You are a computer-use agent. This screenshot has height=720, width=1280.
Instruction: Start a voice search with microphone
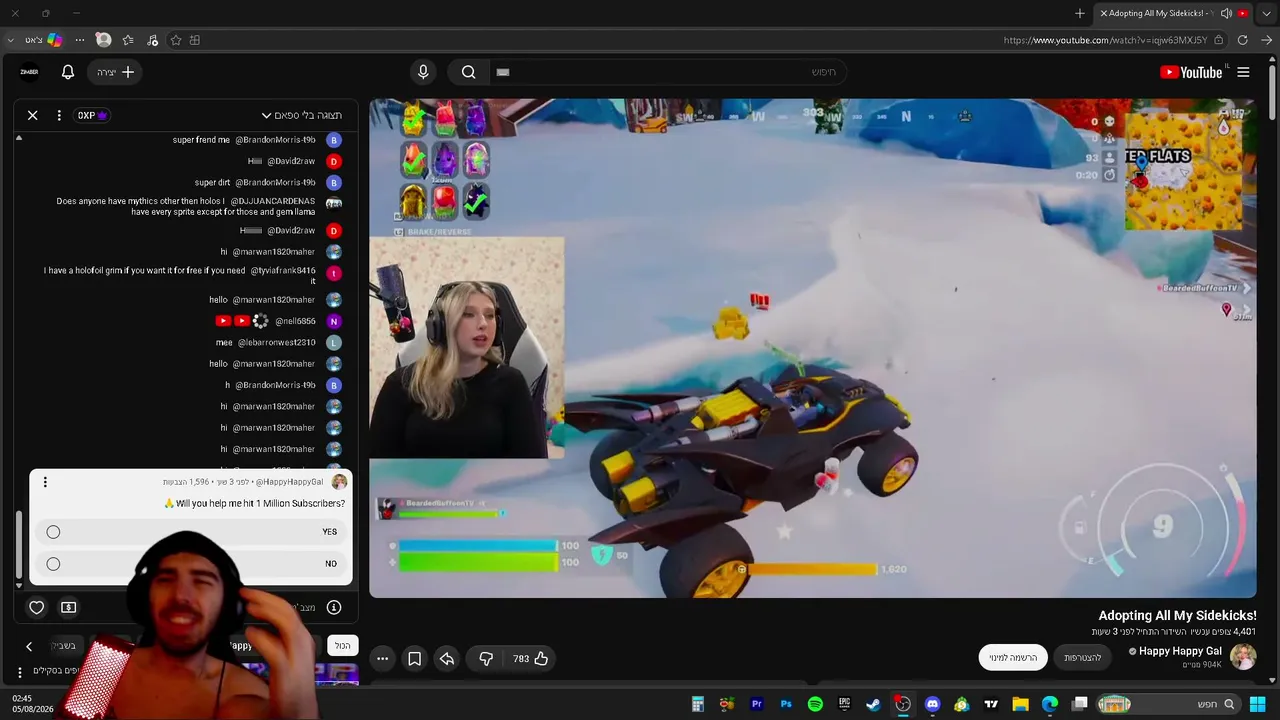(423, 72)
